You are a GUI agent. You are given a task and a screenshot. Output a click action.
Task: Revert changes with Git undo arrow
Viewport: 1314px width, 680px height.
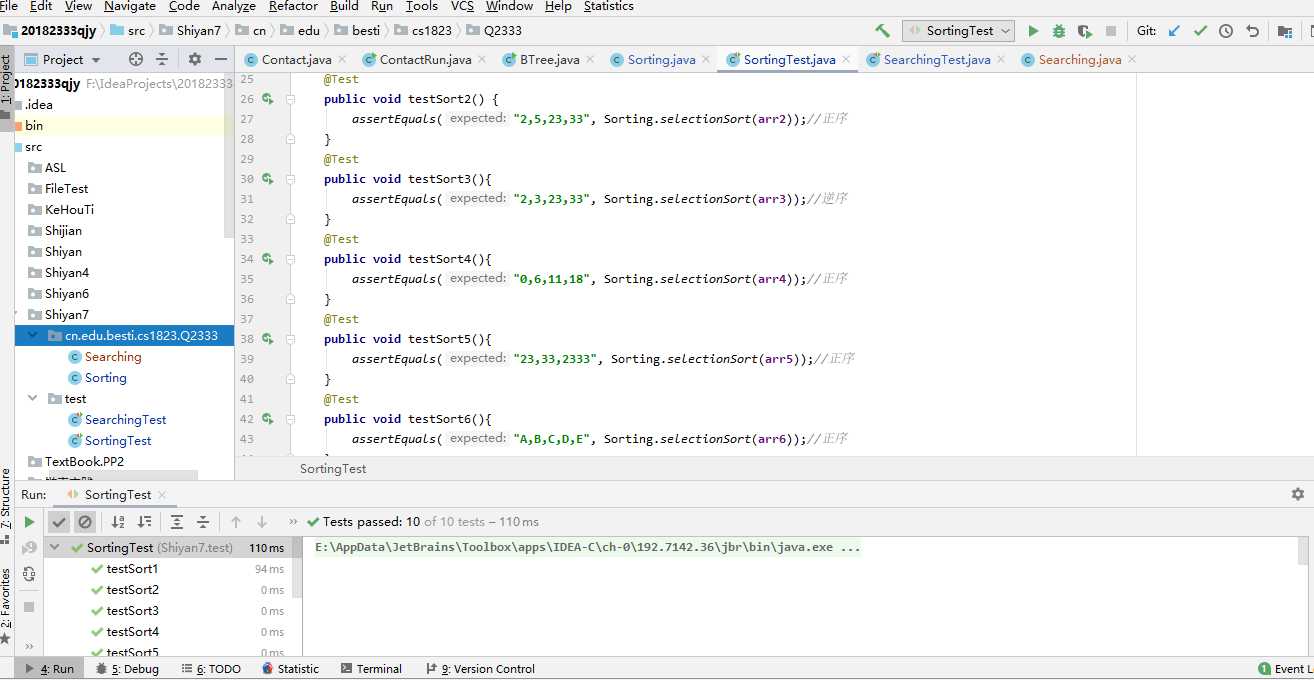click(x=1252, y=31)
